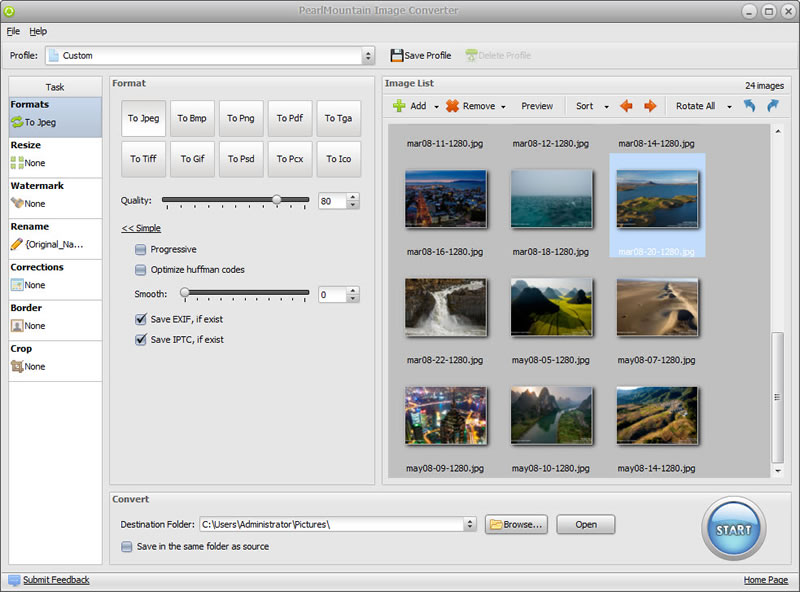Click the Save Profile disk icon
The height and width of the screenshot is (592, 800).
click(x=396, y=55)
